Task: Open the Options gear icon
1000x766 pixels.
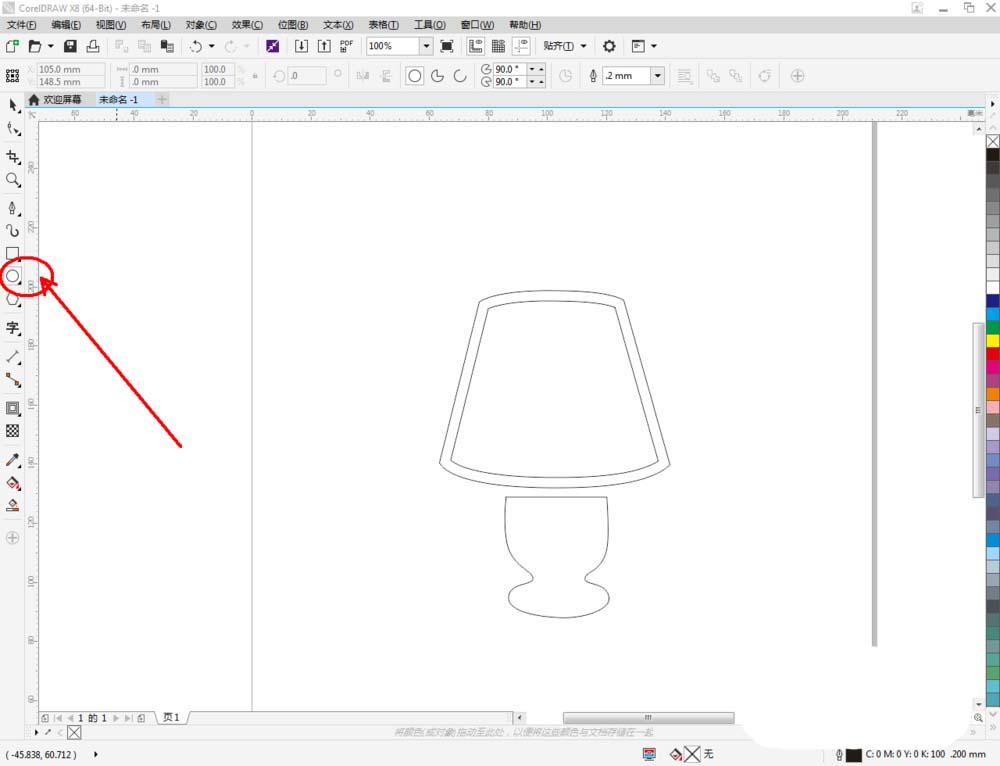Action: click(x=609, y=46)
